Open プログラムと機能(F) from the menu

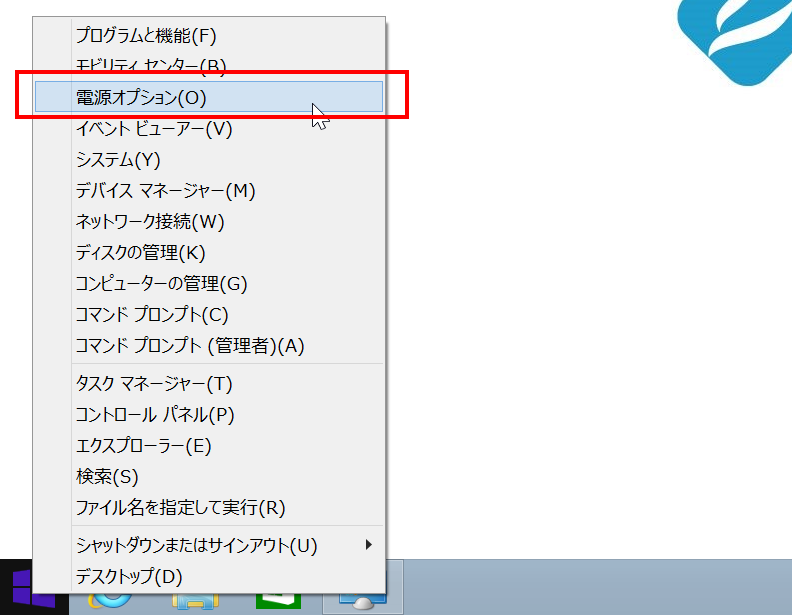(209, 35)
